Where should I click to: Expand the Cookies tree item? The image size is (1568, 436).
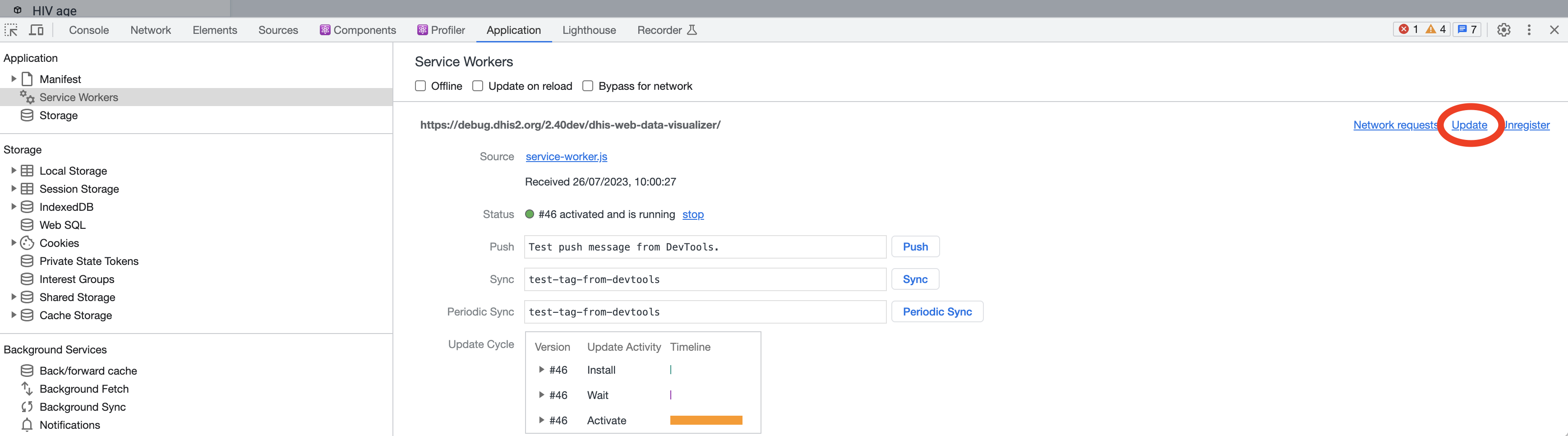14,242
